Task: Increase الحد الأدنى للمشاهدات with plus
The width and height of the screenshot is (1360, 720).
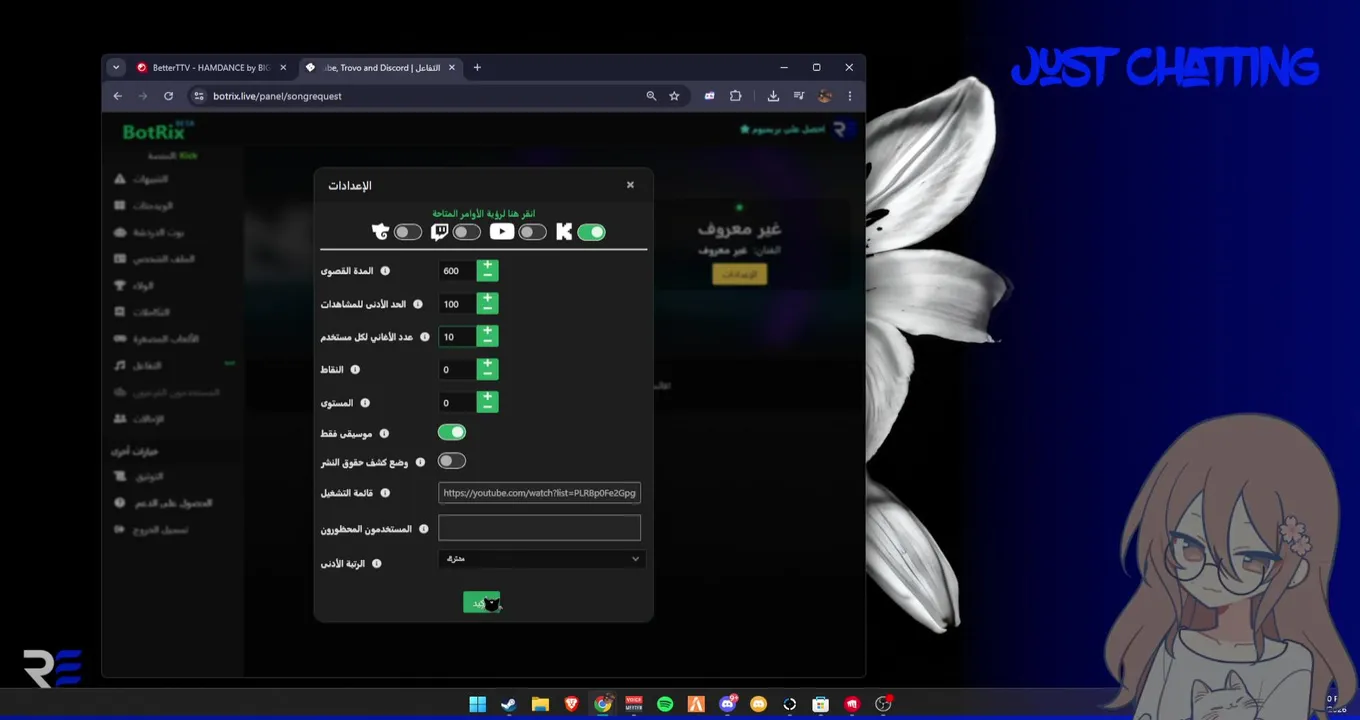Action: click(487, 298)
